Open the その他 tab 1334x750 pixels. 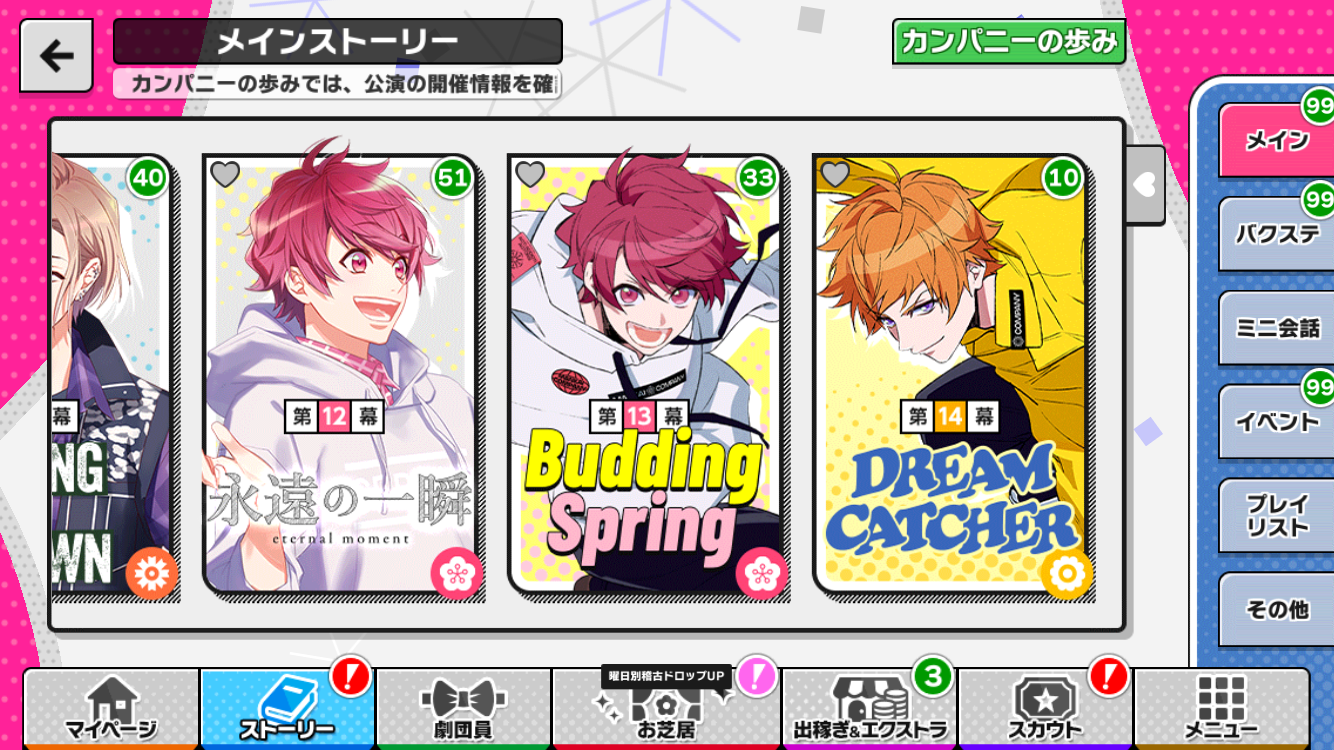(1276, 610)
